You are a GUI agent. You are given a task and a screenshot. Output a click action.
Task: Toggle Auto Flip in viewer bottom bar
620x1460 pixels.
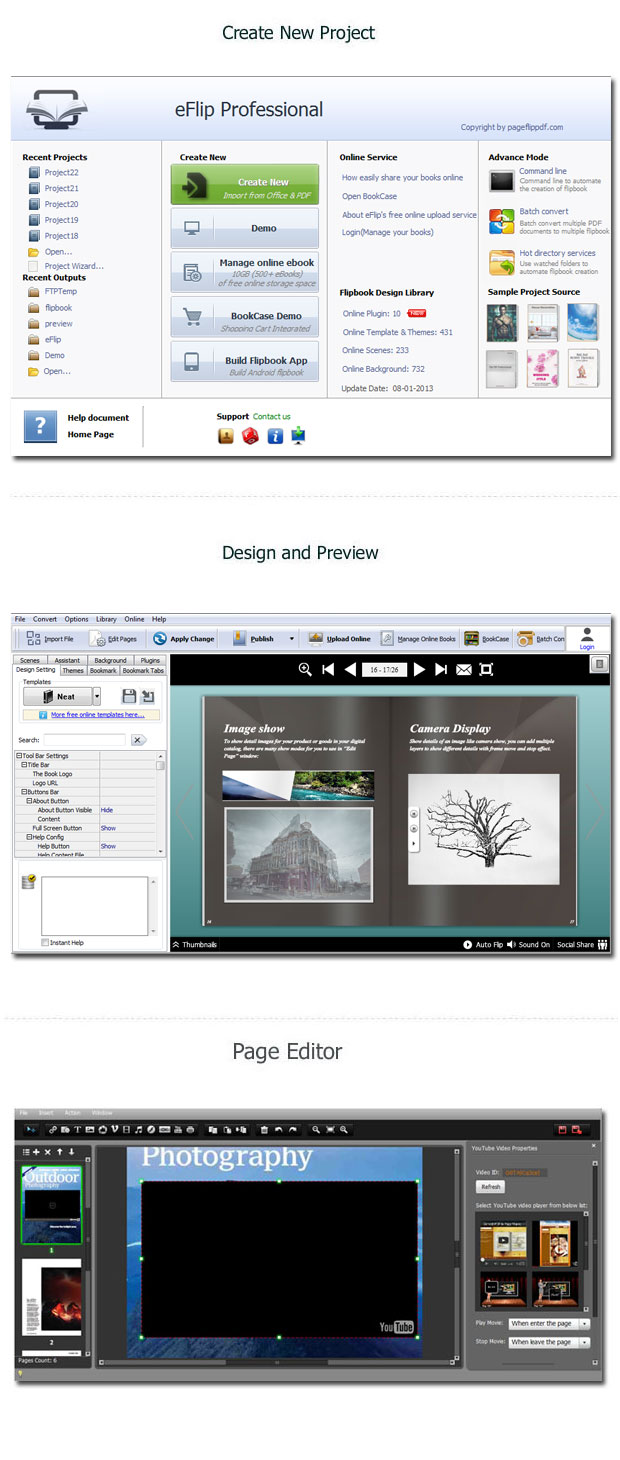483,944
